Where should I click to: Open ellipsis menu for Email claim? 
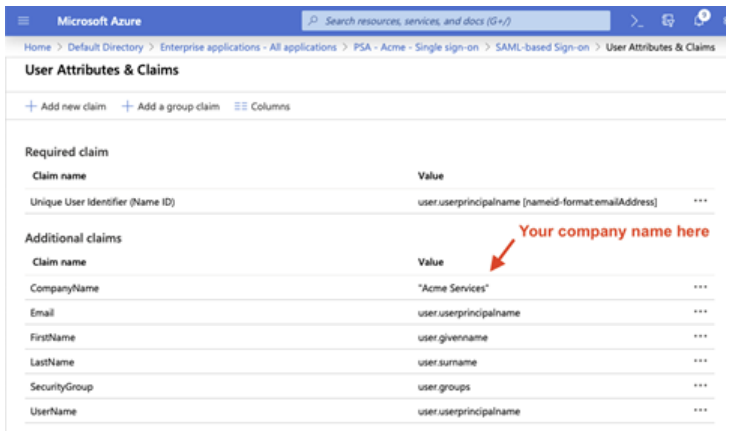[700, 312]
